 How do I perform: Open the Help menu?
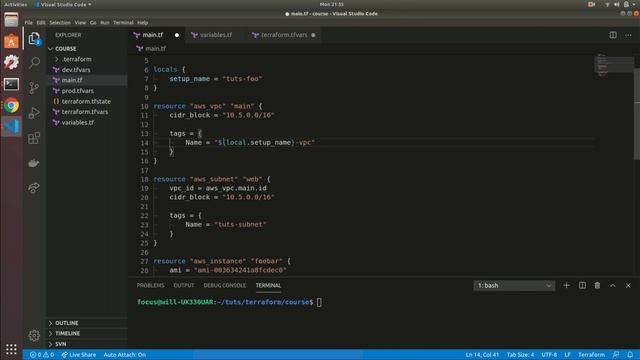click(142, 22)
